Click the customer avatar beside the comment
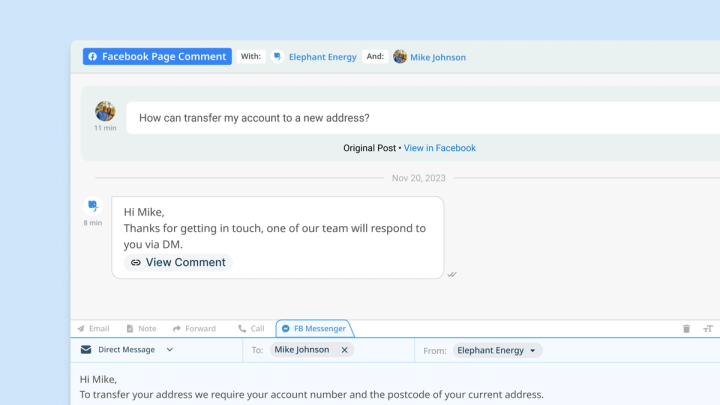 pos(105,111)
